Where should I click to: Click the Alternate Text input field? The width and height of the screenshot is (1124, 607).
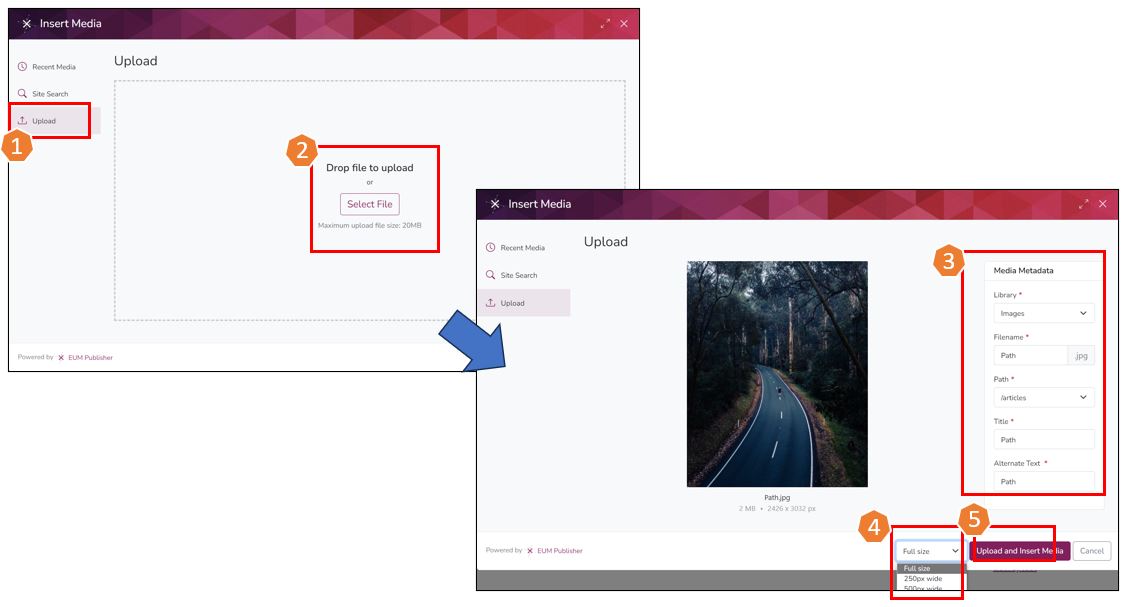1044,482
